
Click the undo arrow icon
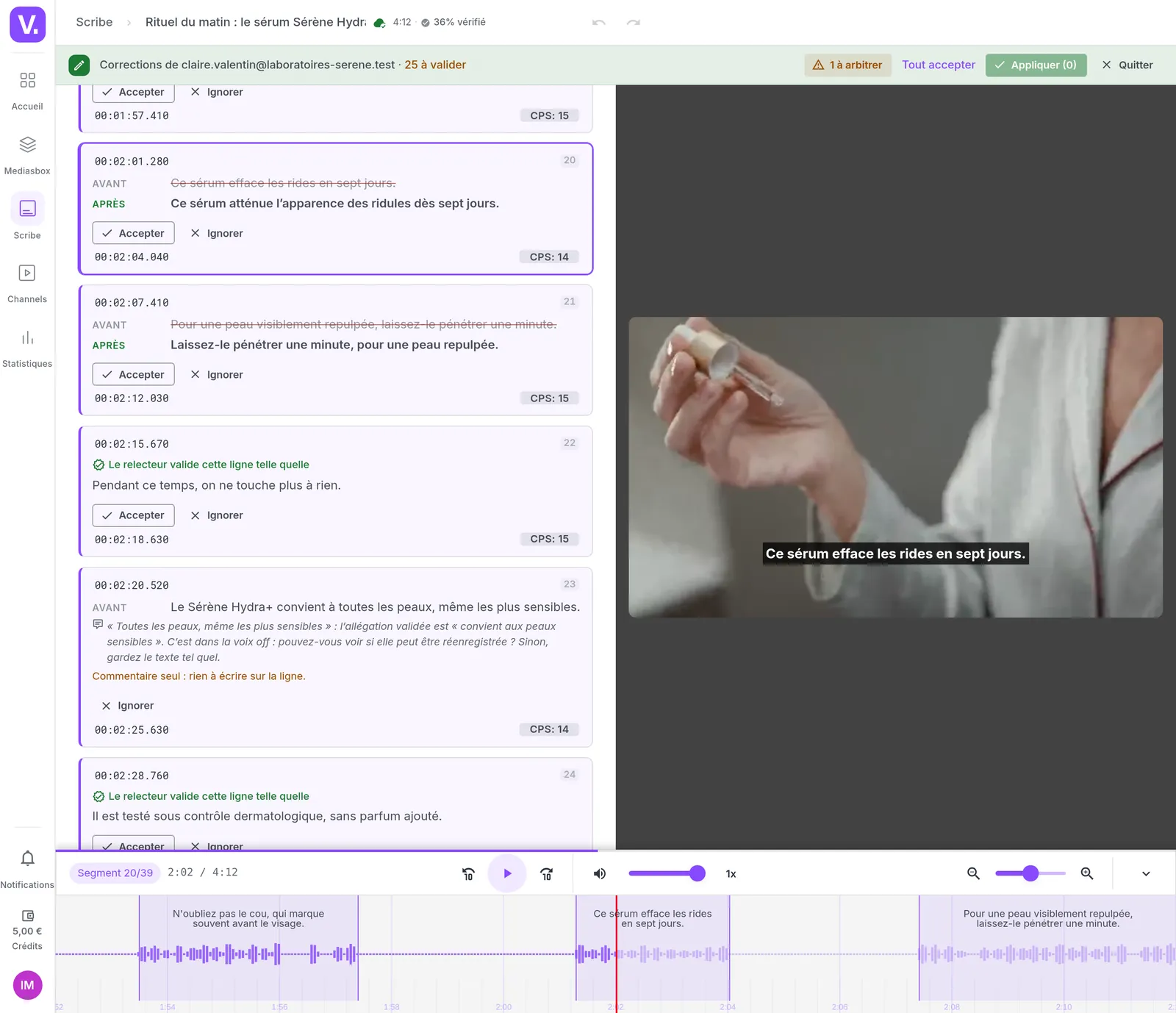[x=599, y=23]
